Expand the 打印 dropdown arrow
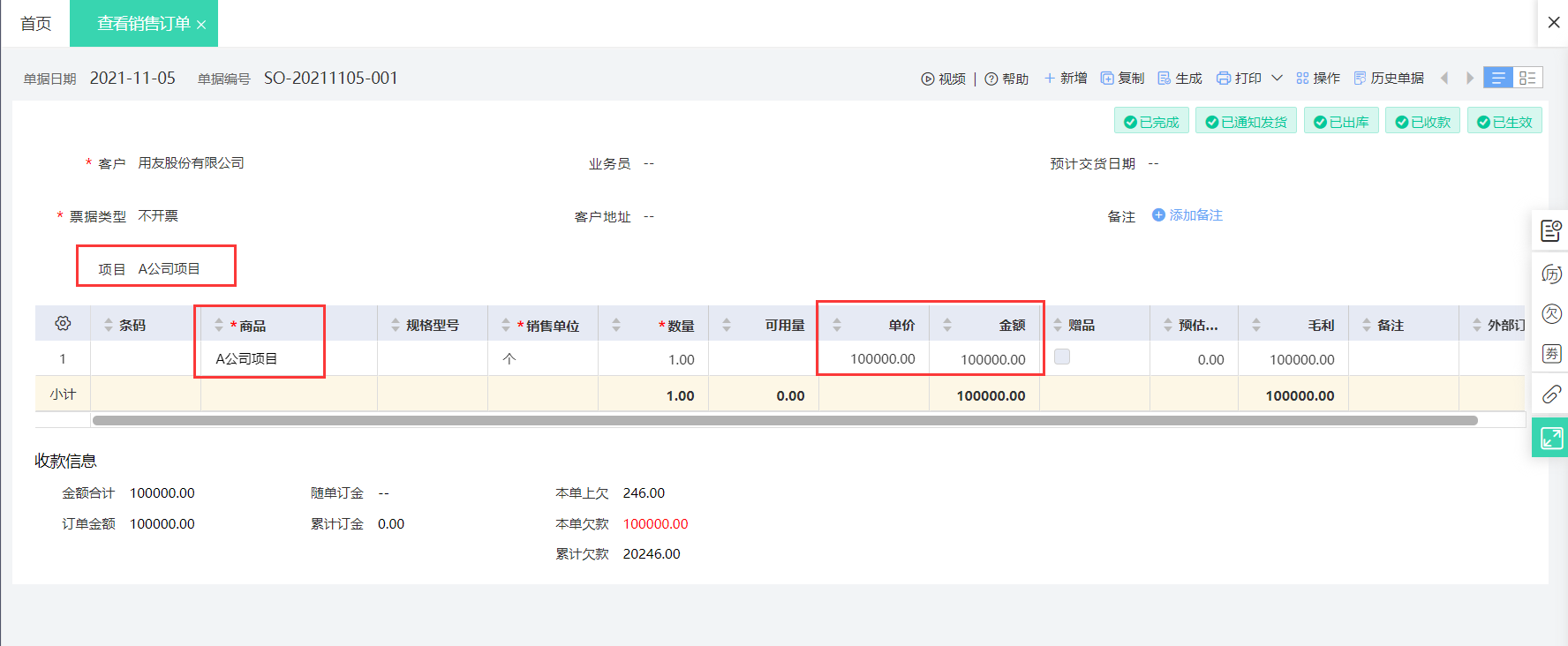 [x=1277, y=79]
